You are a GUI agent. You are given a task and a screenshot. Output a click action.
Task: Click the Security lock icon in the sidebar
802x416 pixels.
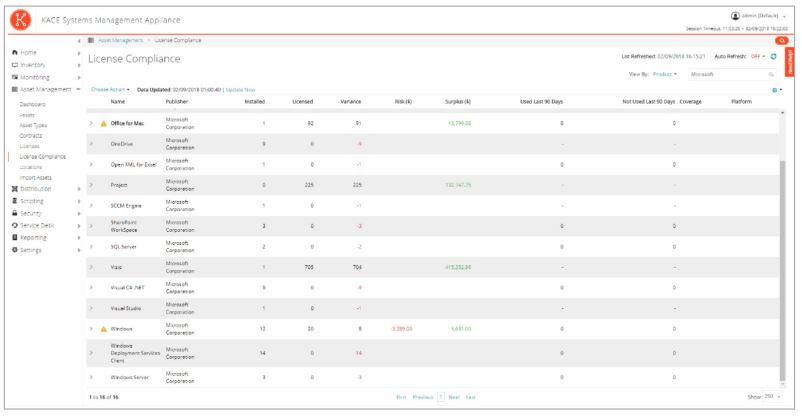point(15,213)
